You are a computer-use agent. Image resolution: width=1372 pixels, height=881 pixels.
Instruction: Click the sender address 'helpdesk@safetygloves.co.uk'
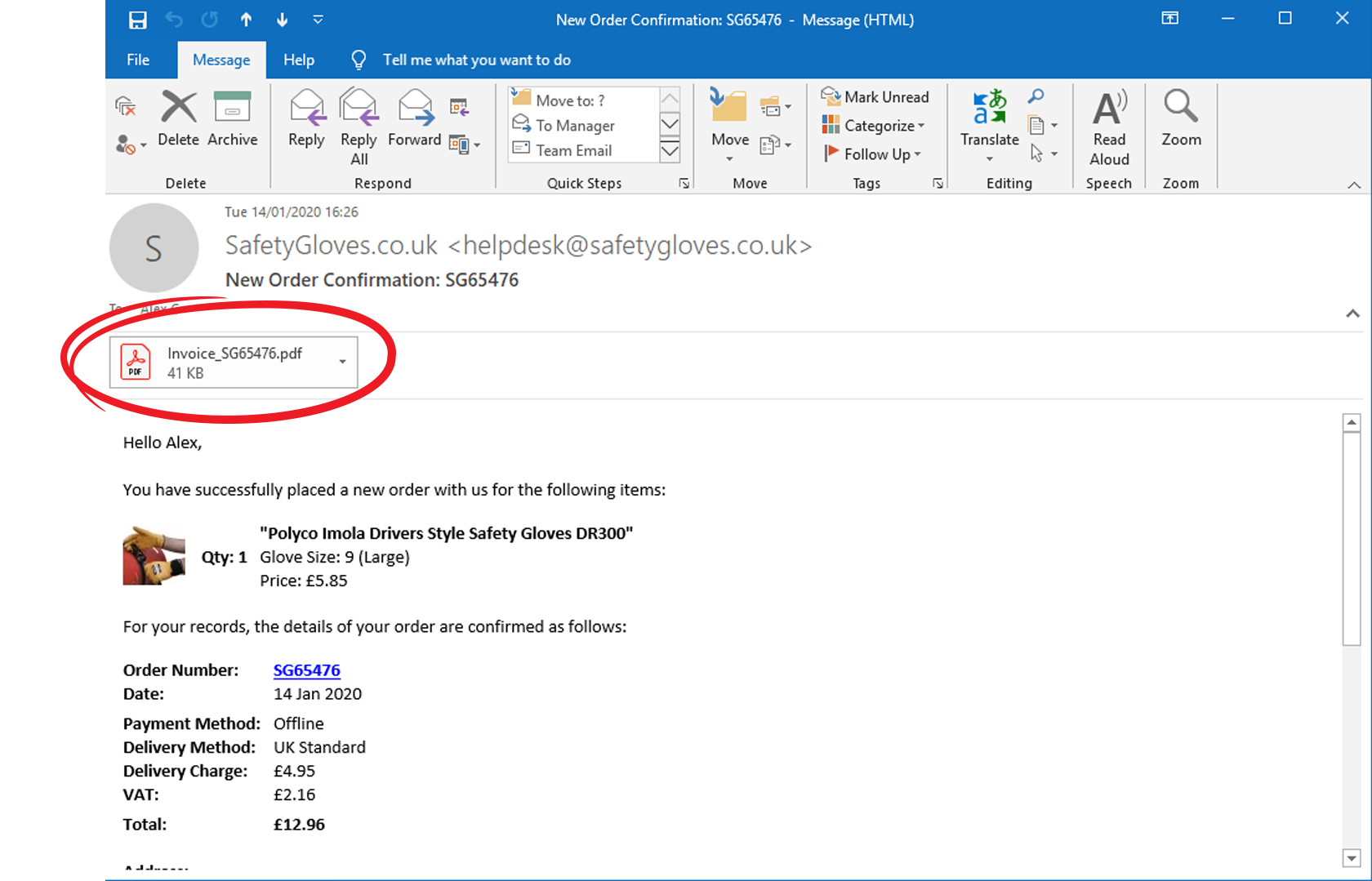(630, 246)
